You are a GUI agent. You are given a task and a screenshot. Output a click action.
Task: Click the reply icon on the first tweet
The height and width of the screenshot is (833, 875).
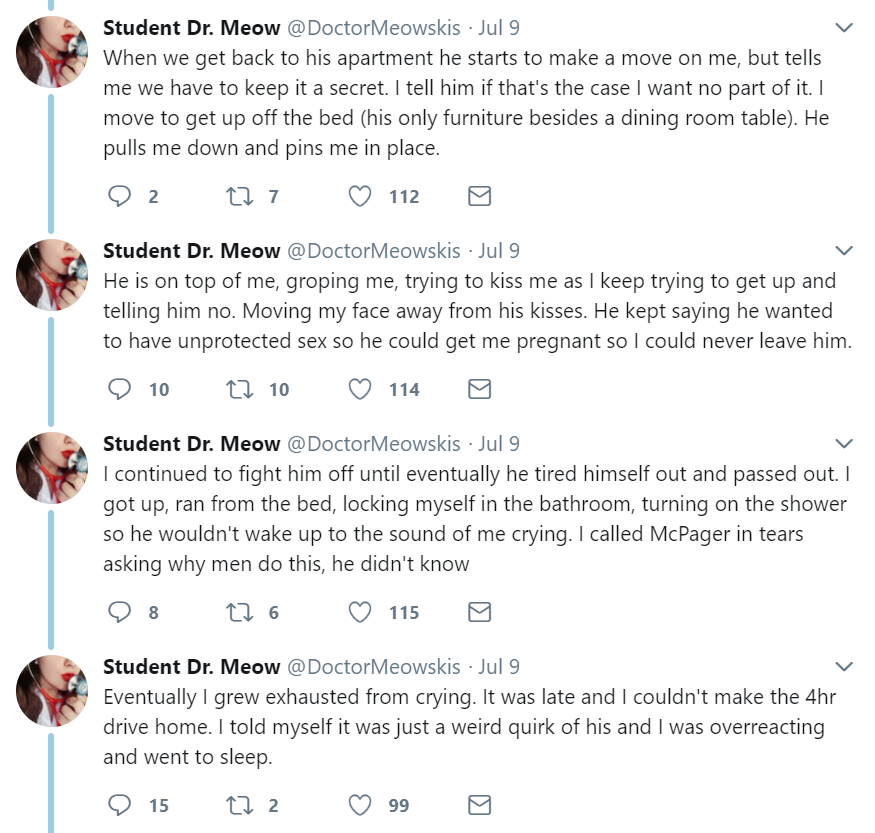(119, 196)
